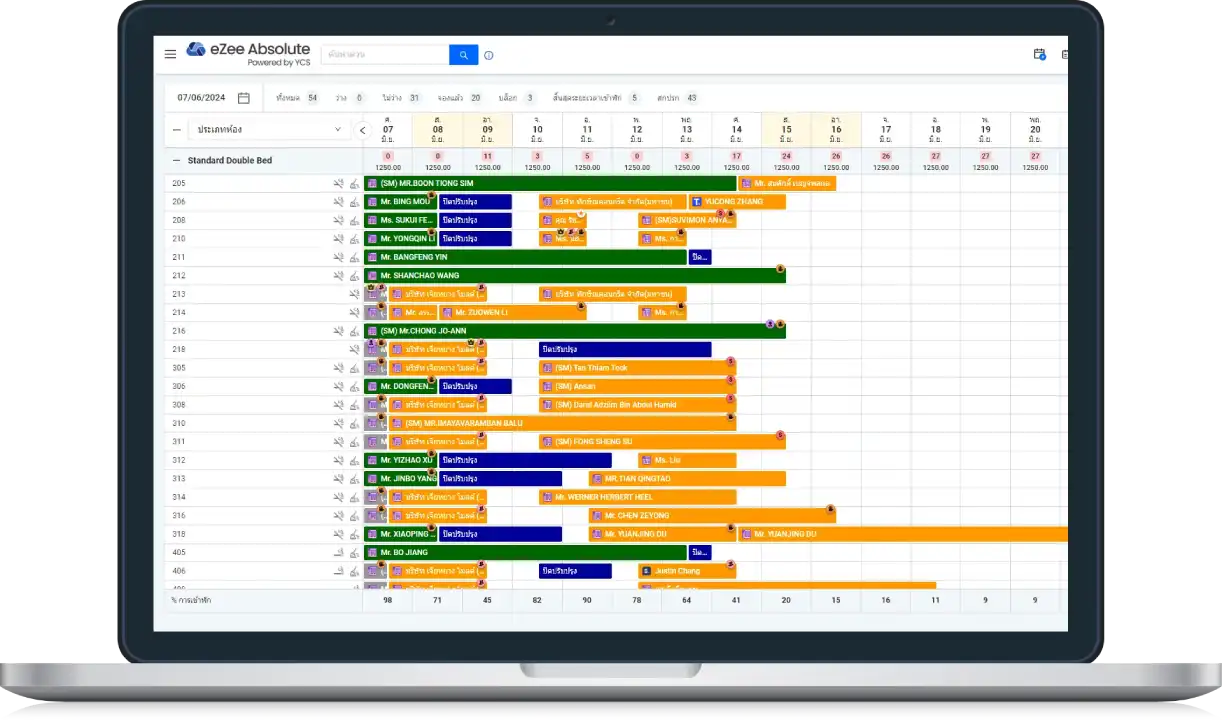Click no-smoking icon for room 205

click(339, 184)
